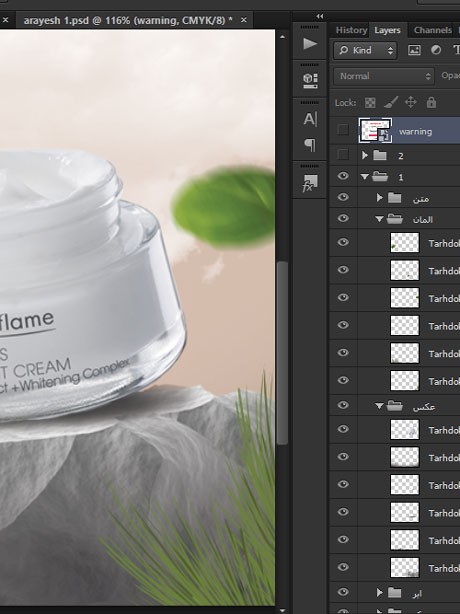Collapse the panel dock using double arrows

point(320,16)
